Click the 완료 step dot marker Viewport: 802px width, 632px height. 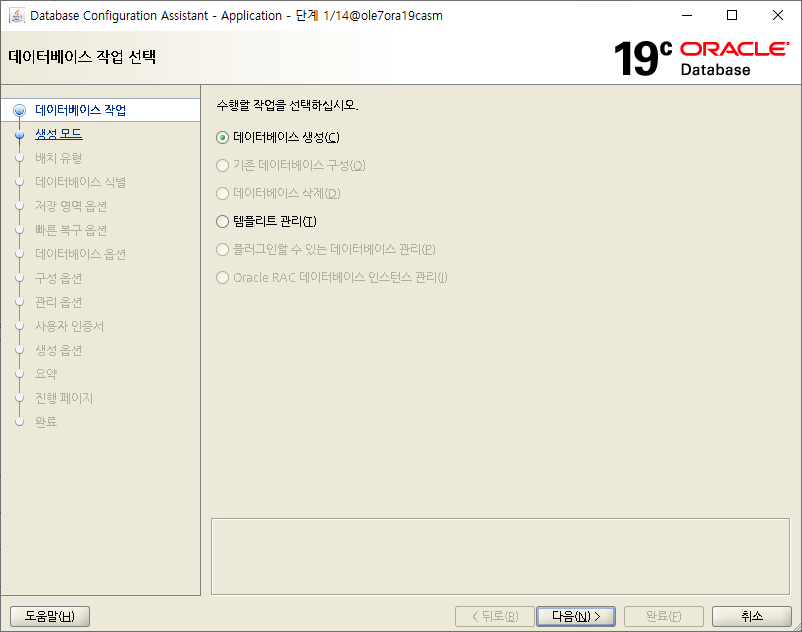pyautogui.click(x=19, y=422)
